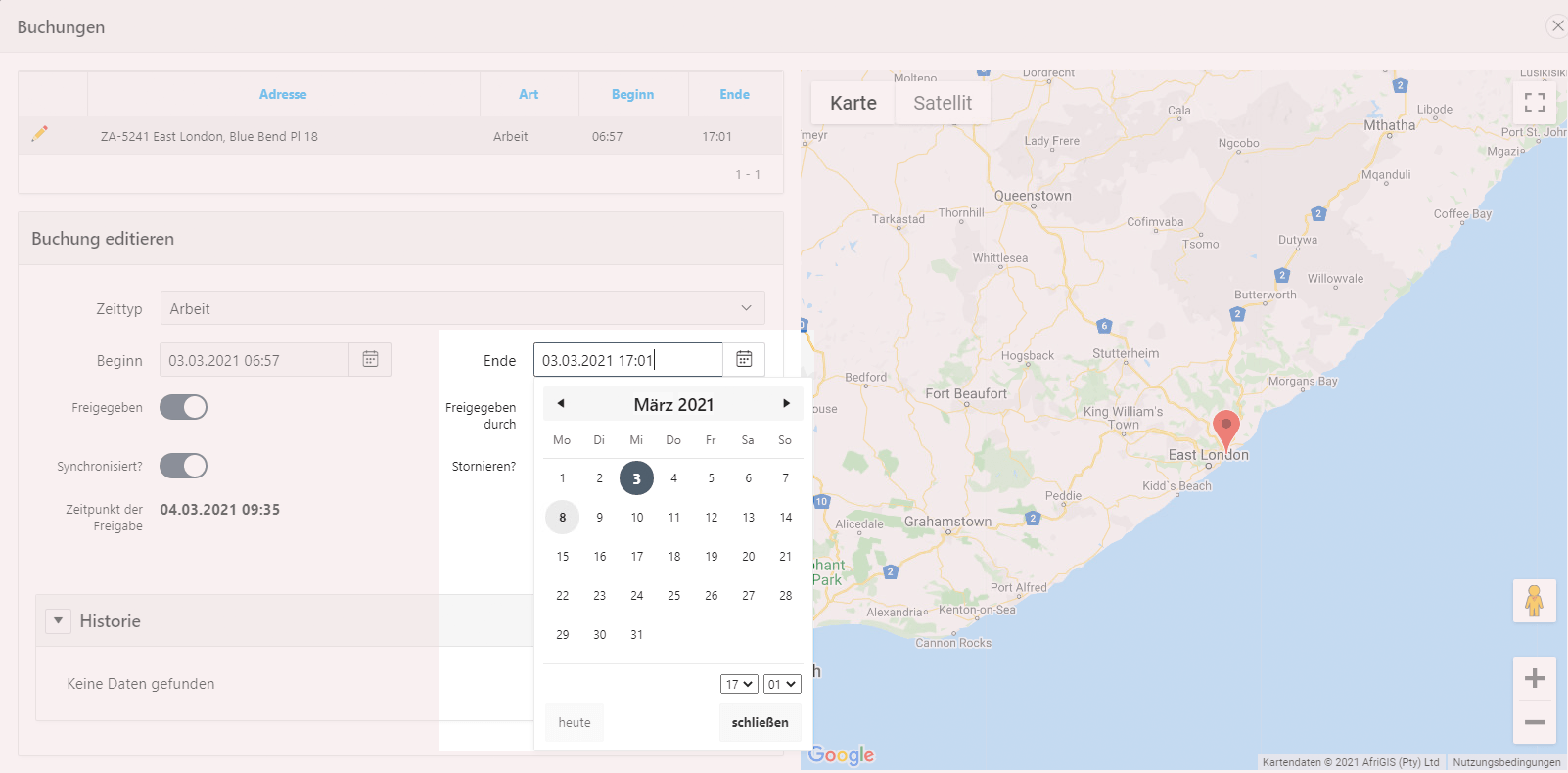Click the pencil edit icon in booking row
The image size is (1568, 773).
point(39,134)
